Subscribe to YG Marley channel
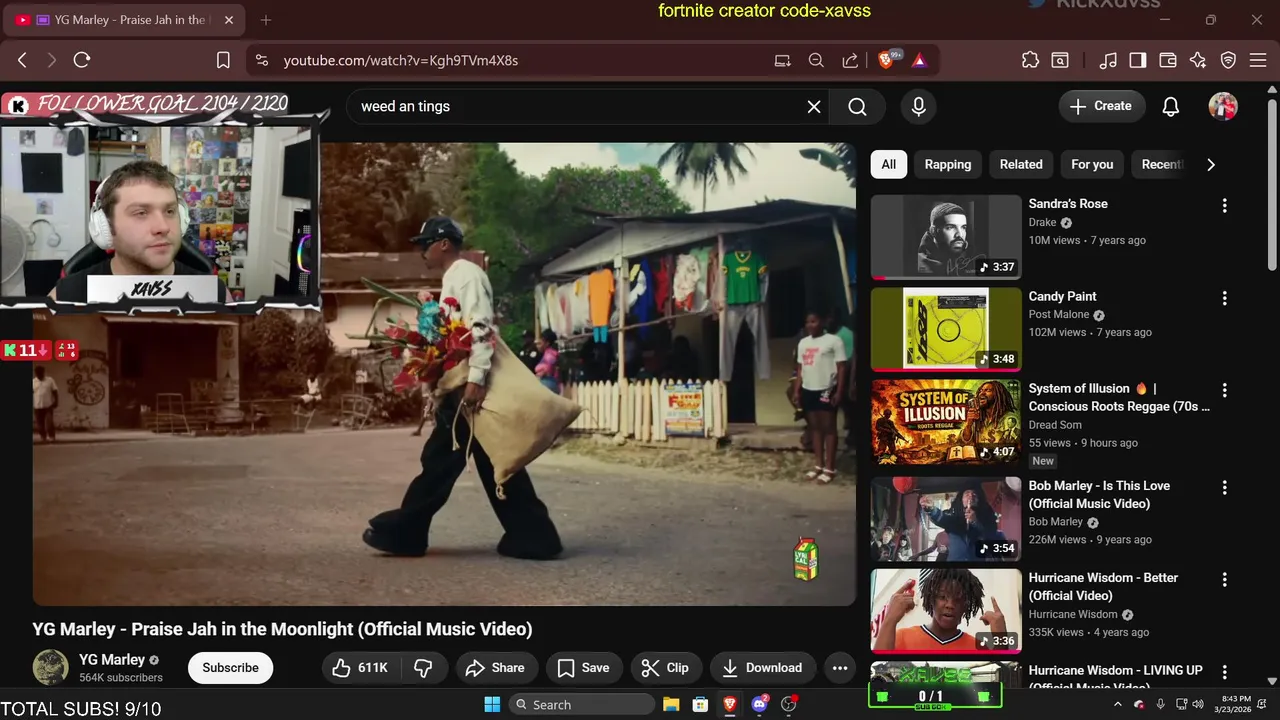The image size is (1280, 720). [230, 668]
